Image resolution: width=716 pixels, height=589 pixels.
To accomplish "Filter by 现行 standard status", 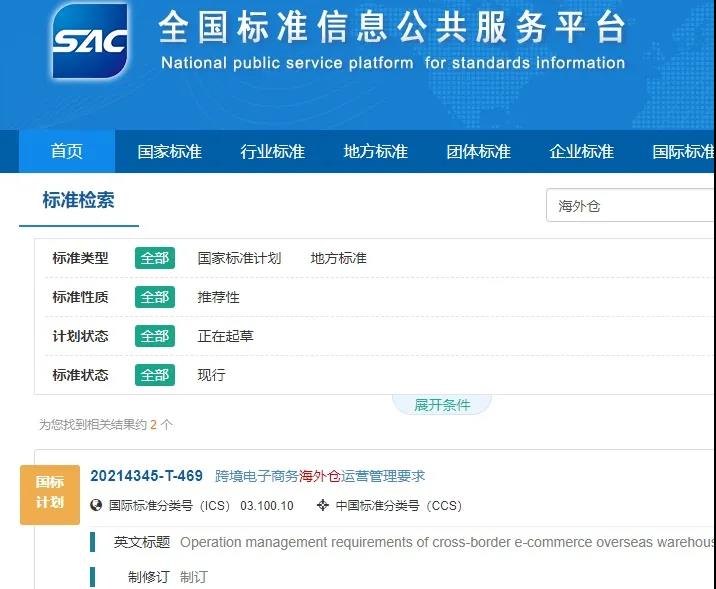I will [211, 375].
